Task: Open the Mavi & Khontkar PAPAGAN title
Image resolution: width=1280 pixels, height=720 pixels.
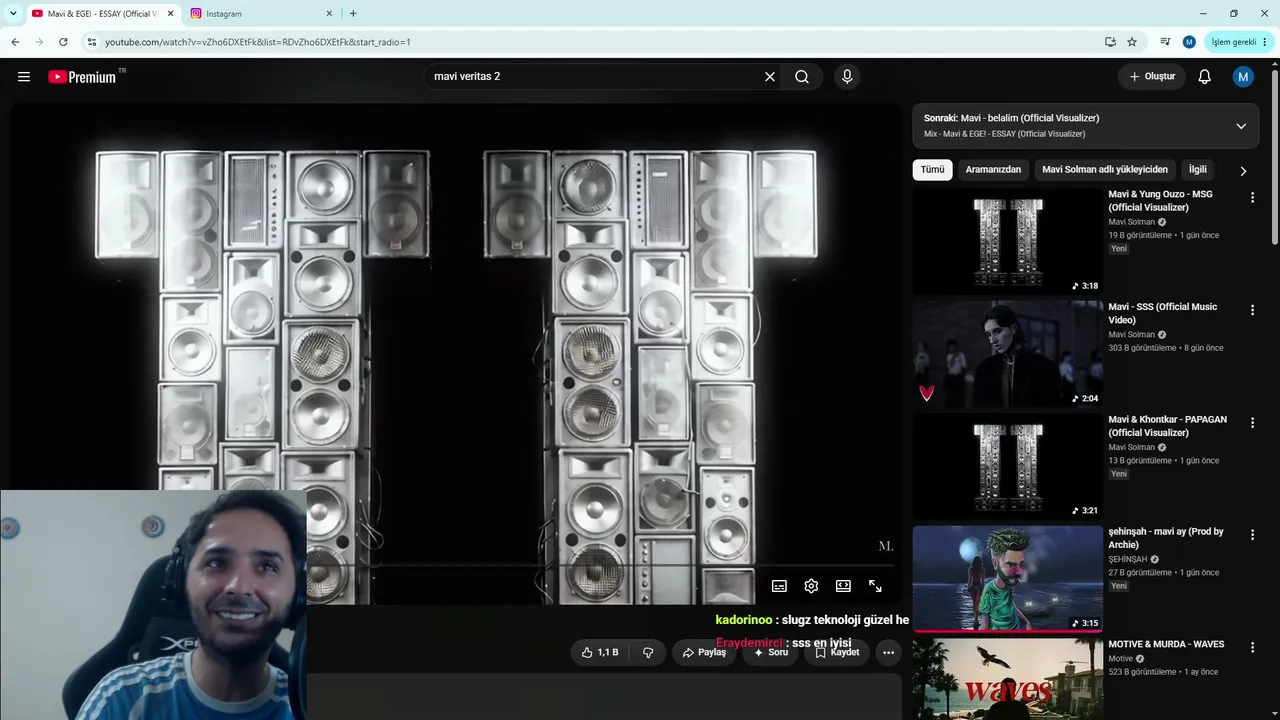Action: tap(1167, 426)
